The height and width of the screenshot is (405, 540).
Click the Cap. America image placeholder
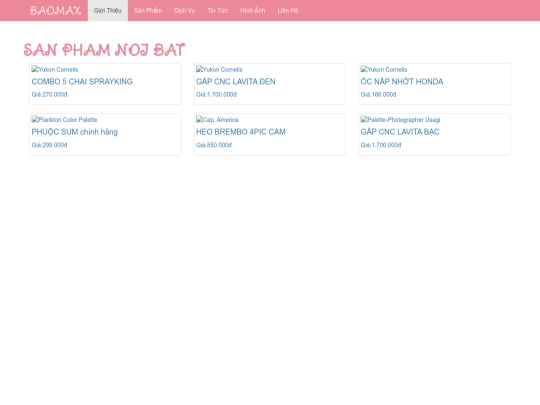(x=217, y=120)
